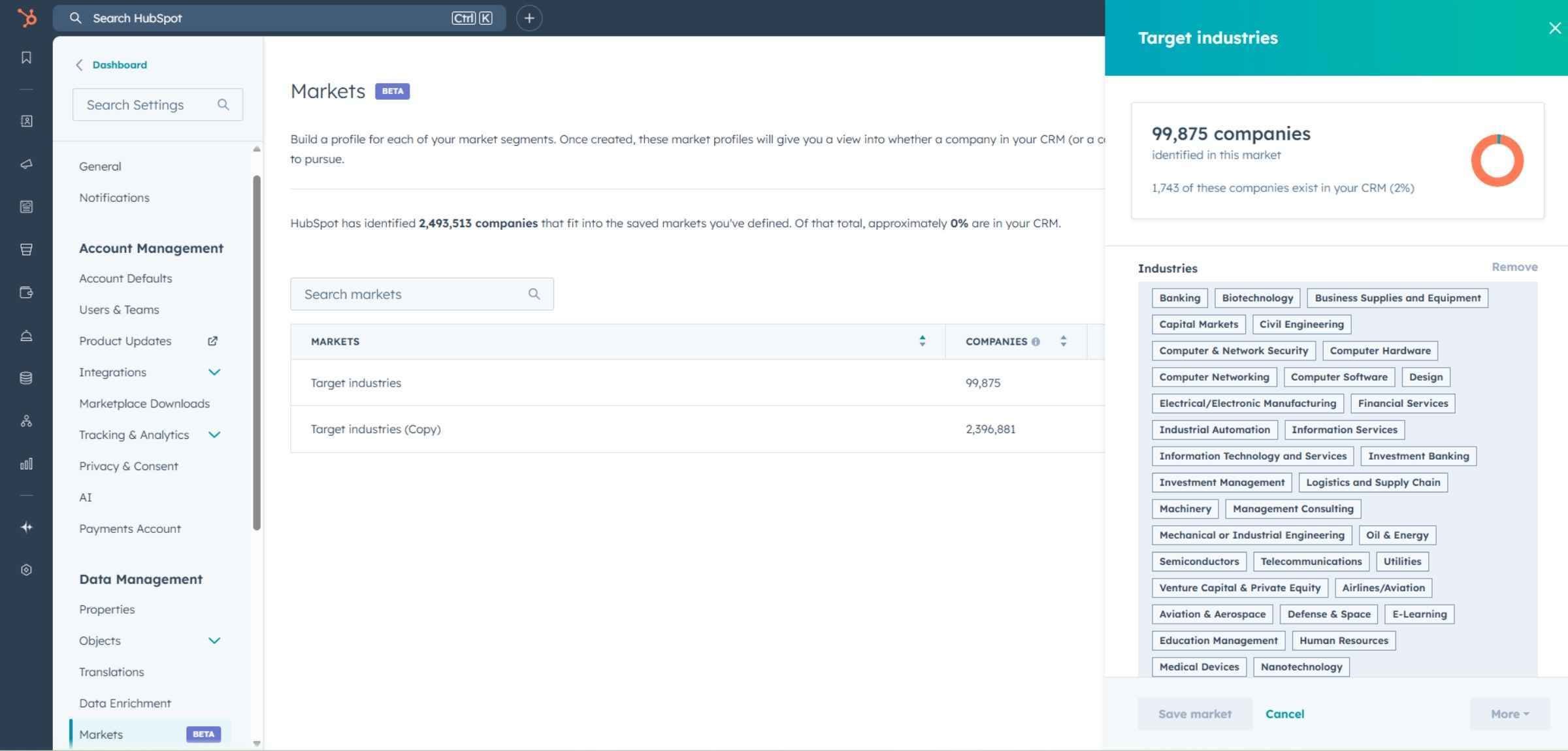Viewport: 1568px width, 751px height.
Task: Expand the Integrations settings section
Action: pyautogui.click(x=214, y=372)
